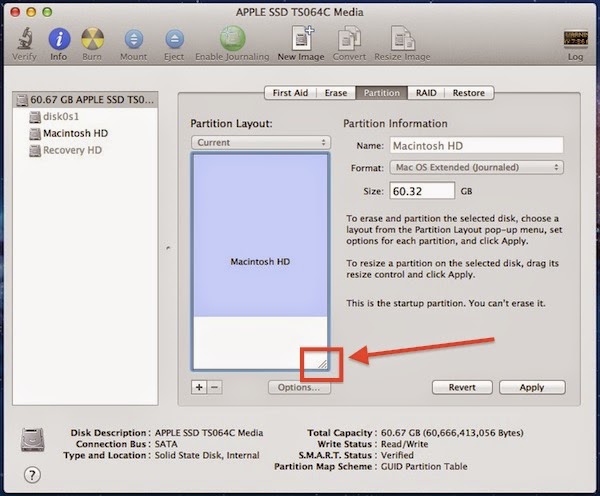Switch to the First Aid tab

tap(290, 93)
